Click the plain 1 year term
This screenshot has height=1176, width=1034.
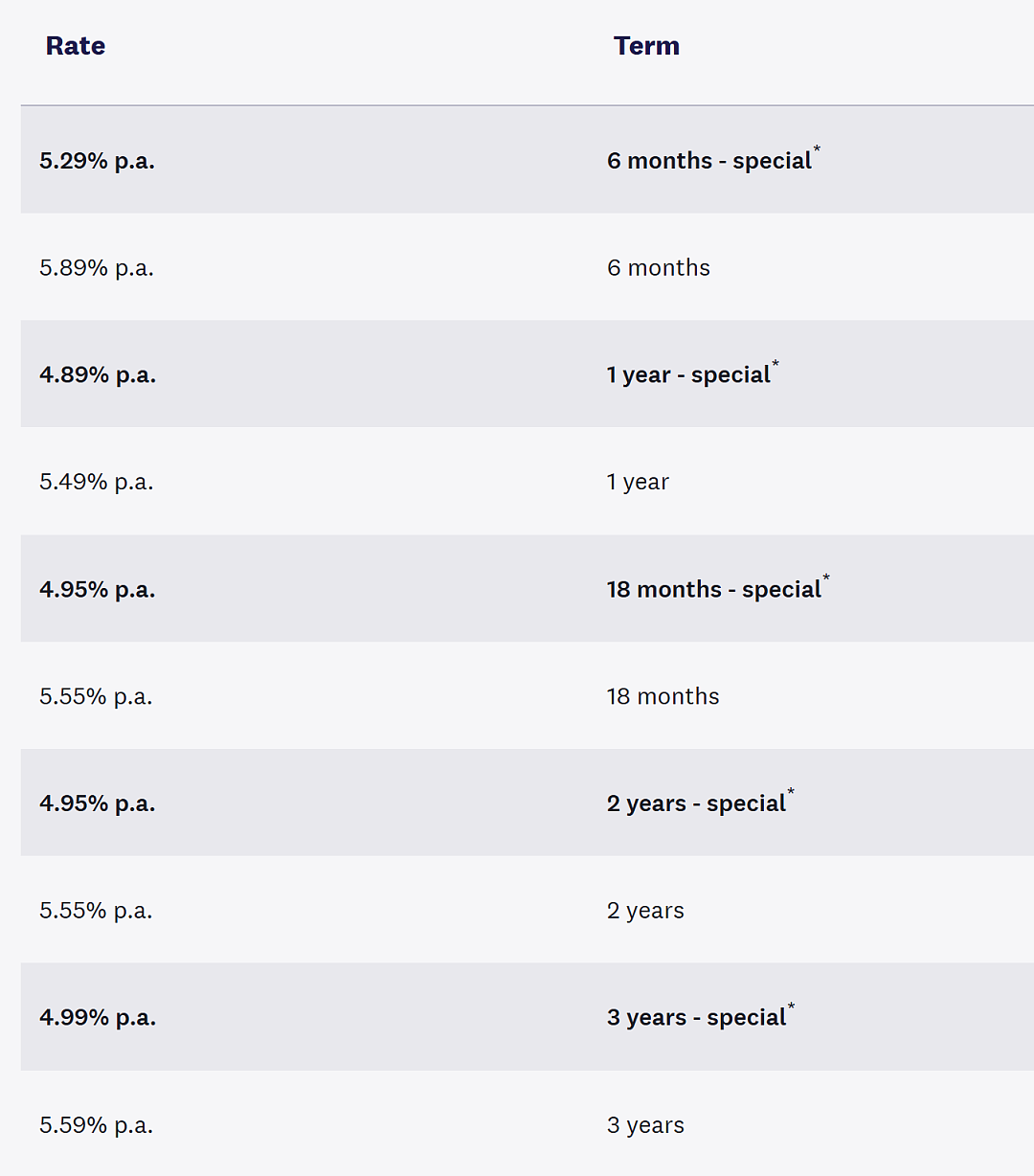click(638, 483)
